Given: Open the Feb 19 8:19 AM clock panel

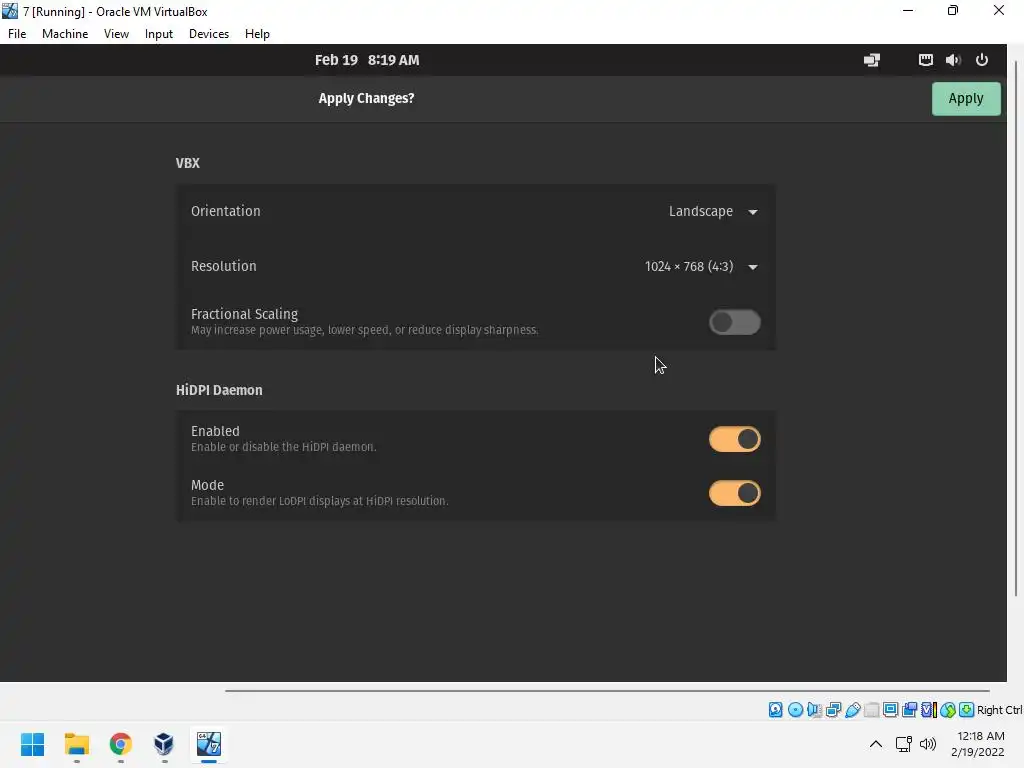Looking at the screenshot, I should pos(367,60).
